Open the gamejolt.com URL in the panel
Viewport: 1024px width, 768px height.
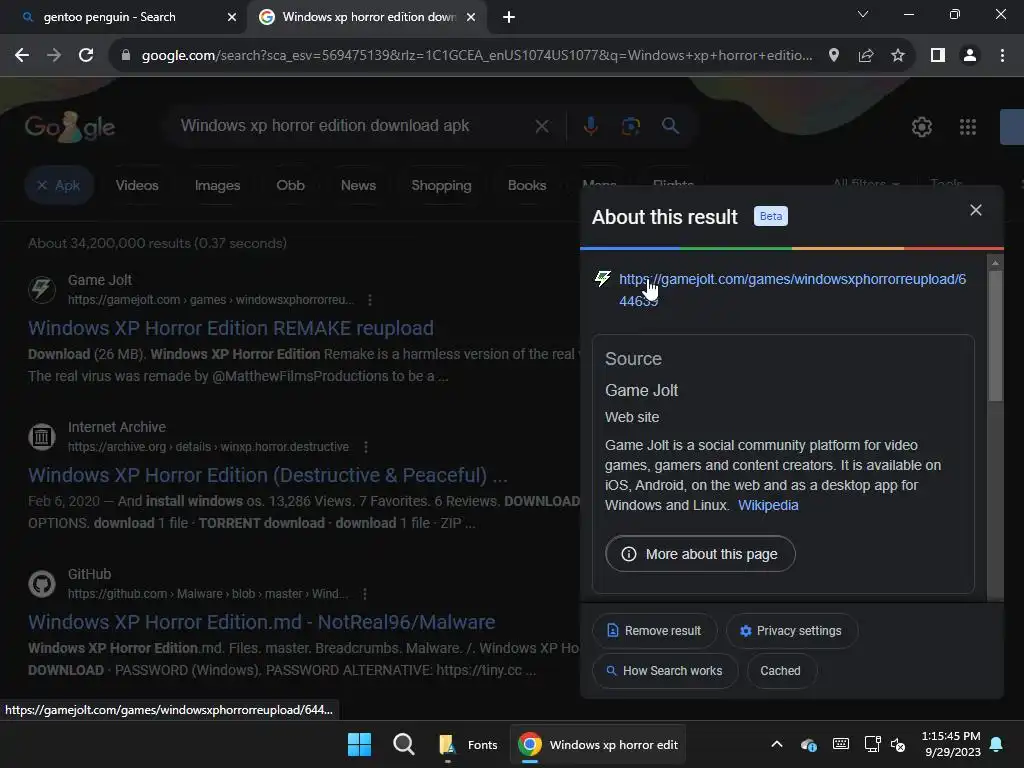pos(792,290)
